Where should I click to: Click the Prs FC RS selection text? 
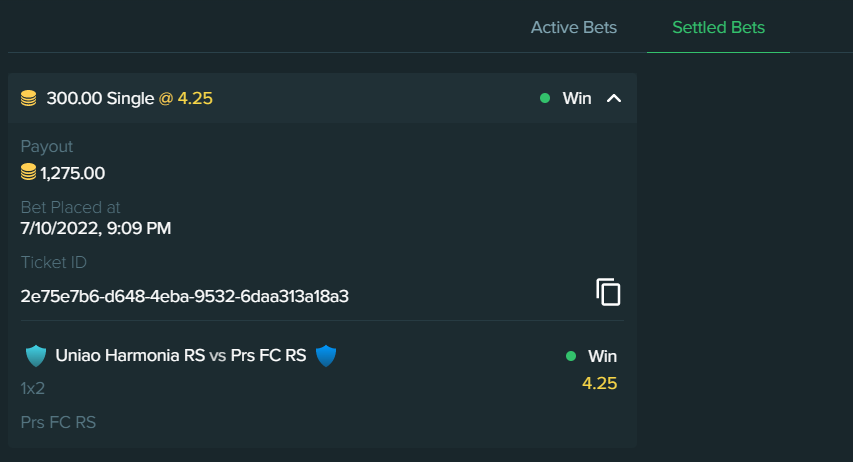58,422
